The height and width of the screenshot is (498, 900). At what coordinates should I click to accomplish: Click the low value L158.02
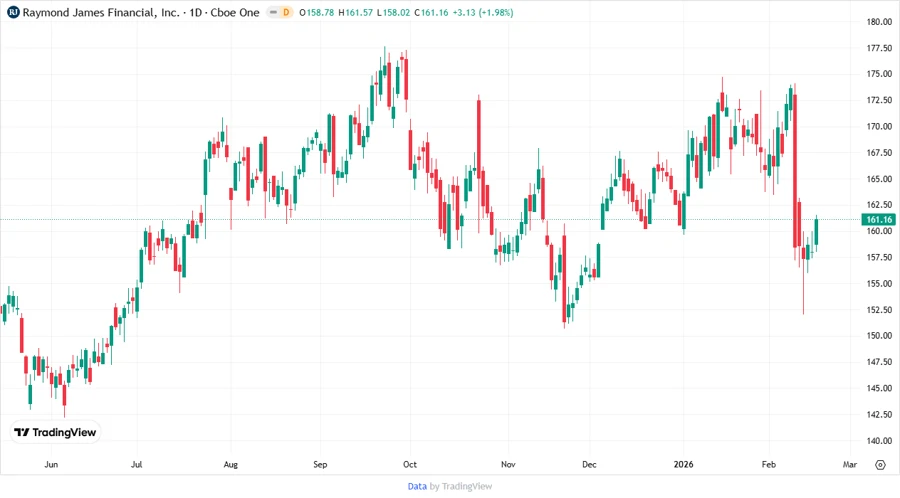(x=393, y=12)
